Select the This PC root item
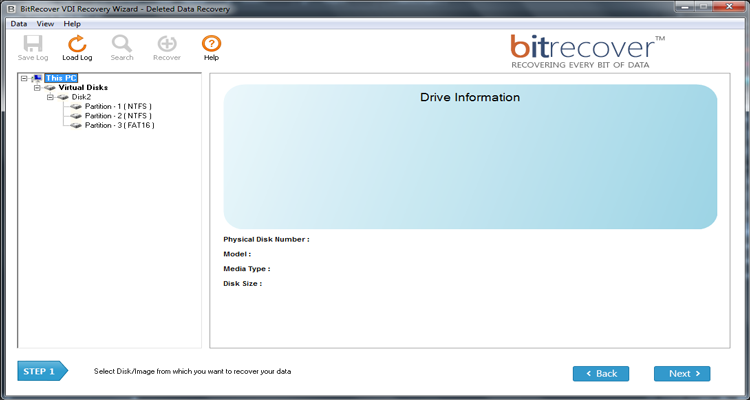This screenshot has height=400, width=750. (61, 78)
